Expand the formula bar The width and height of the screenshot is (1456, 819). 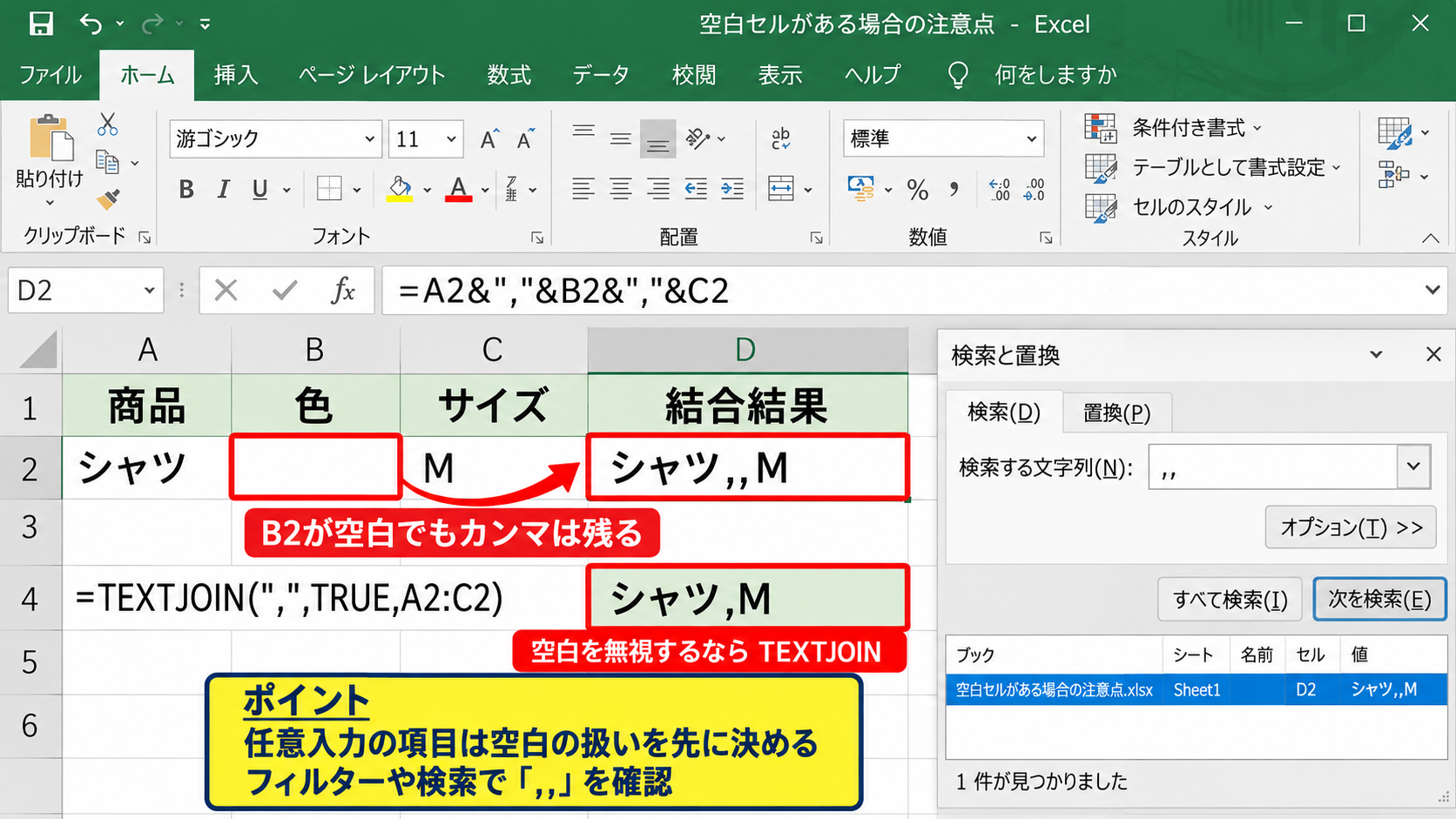click(1432, 290)
